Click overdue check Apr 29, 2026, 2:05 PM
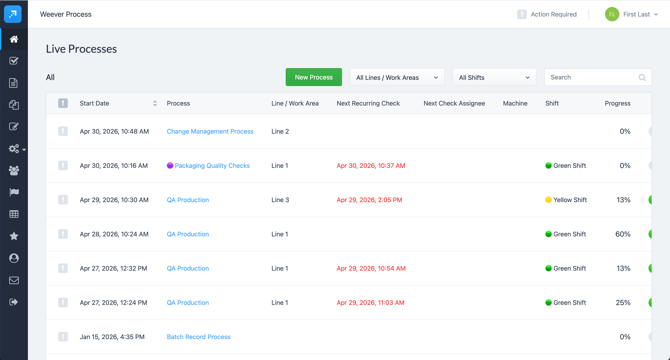The width and height of the screenshot is (670, 360). tap(369, 200)
